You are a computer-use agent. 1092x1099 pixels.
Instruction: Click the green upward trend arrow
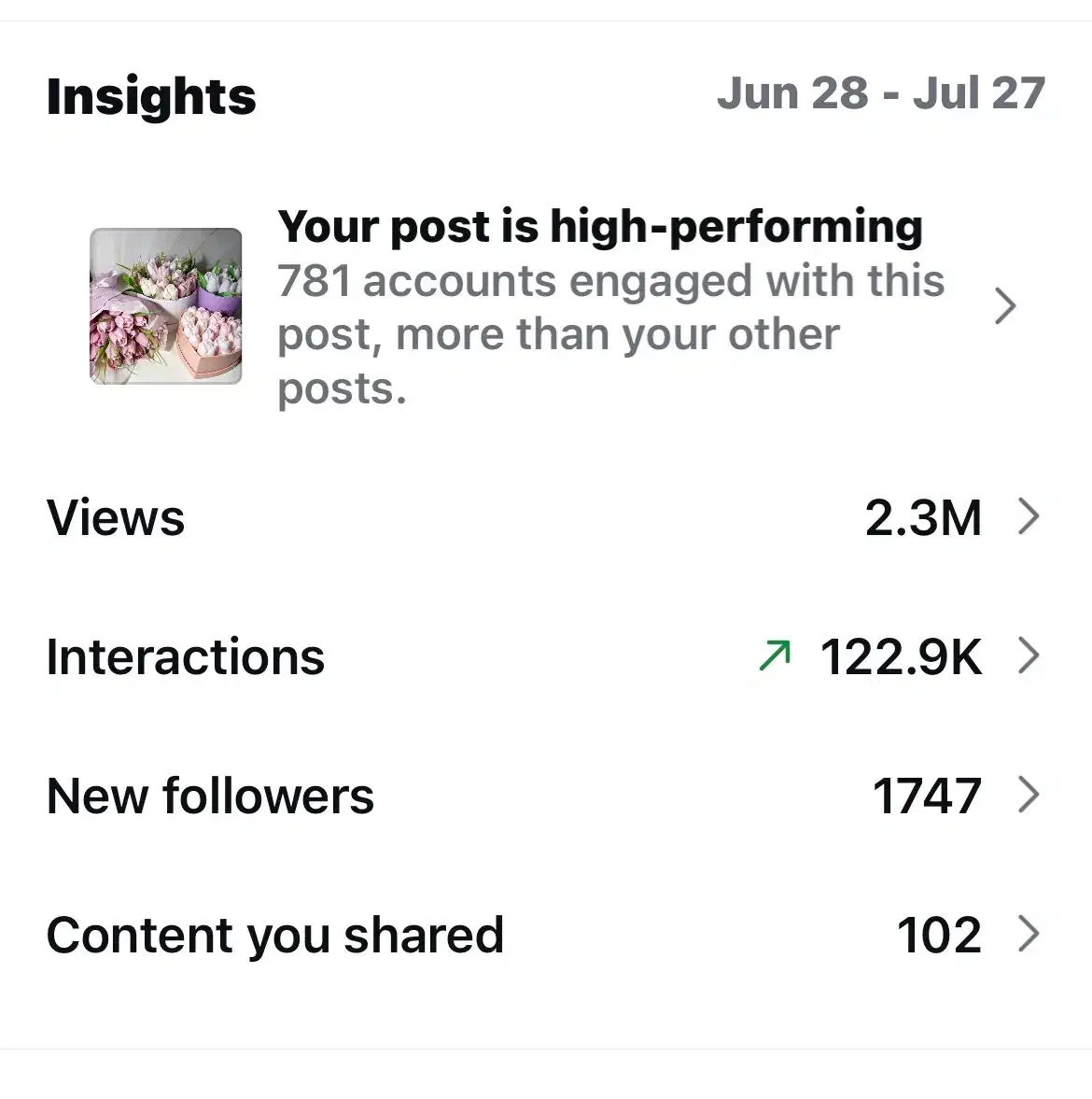[x=775, y=655]
